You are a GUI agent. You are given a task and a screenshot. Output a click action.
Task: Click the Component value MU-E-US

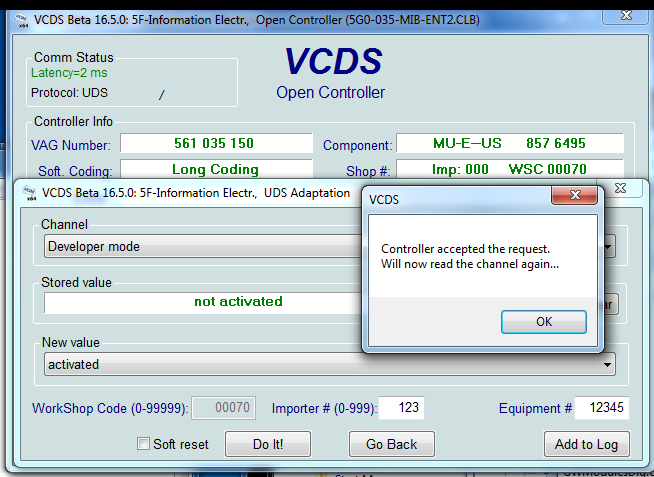(467, 143)
